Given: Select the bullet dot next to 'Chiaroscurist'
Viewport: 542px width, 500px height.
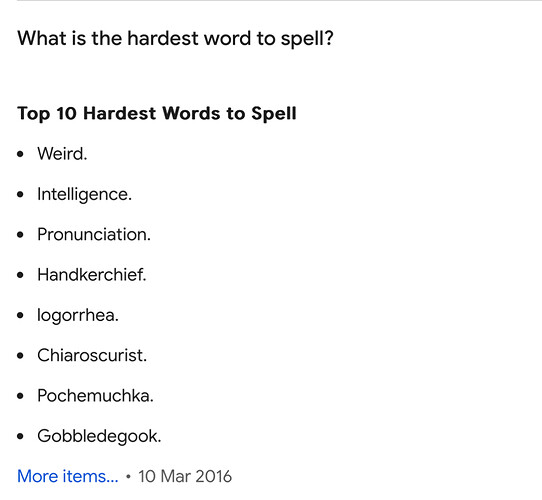Looking at the screenshot, I should tap(20, 356).
